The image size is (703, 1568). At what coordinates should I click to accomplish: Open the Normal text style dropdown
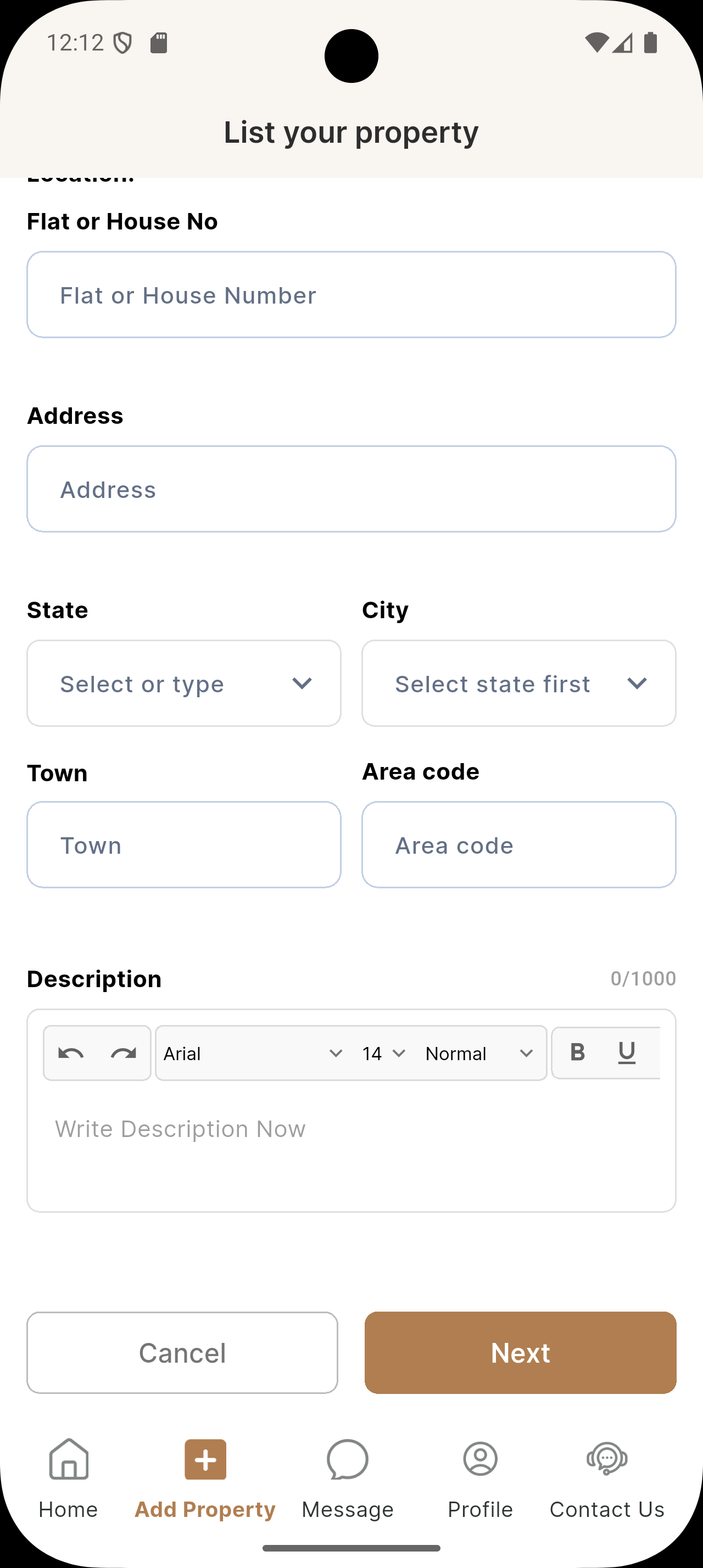[x=479, y=1053]
